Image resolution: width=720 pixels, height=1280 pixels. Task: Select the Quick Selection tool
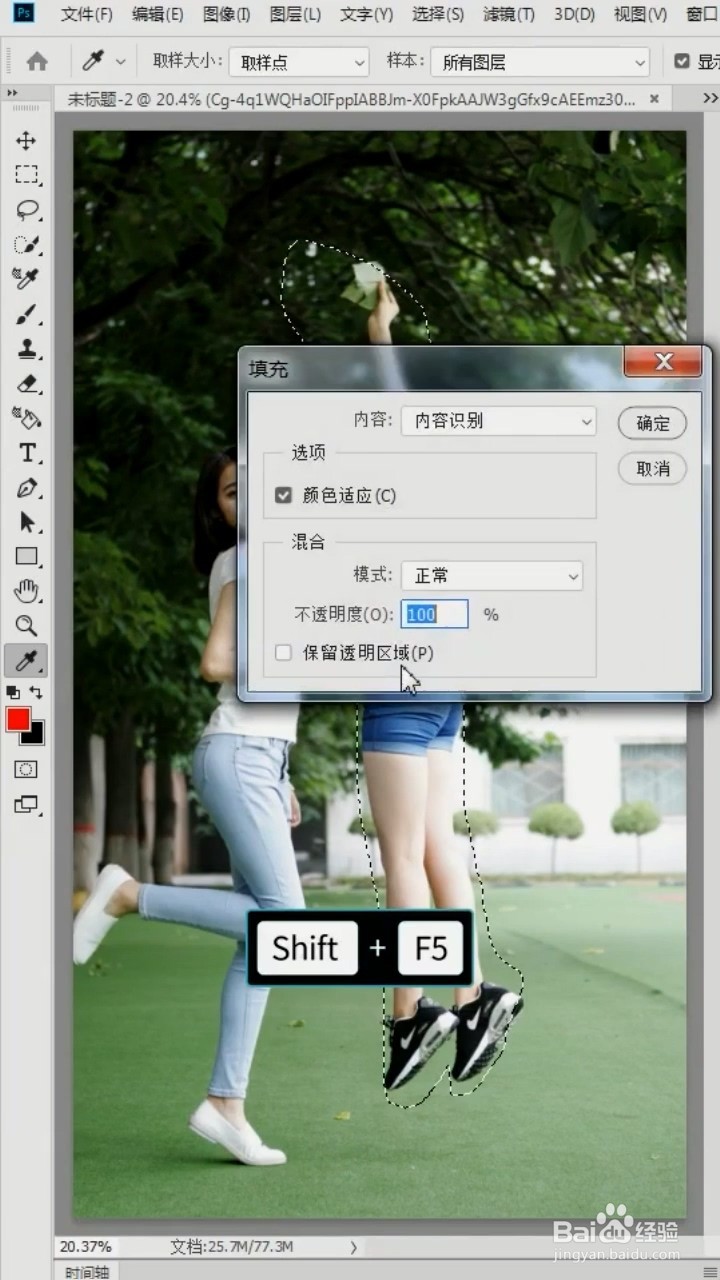click(26, 245)
